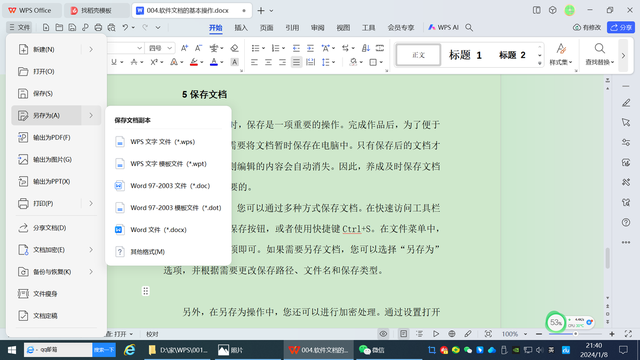Click the undo arrow icon
Image resolution: width=640 pixels, height=360 pixels.
click(x=125, y=27)
